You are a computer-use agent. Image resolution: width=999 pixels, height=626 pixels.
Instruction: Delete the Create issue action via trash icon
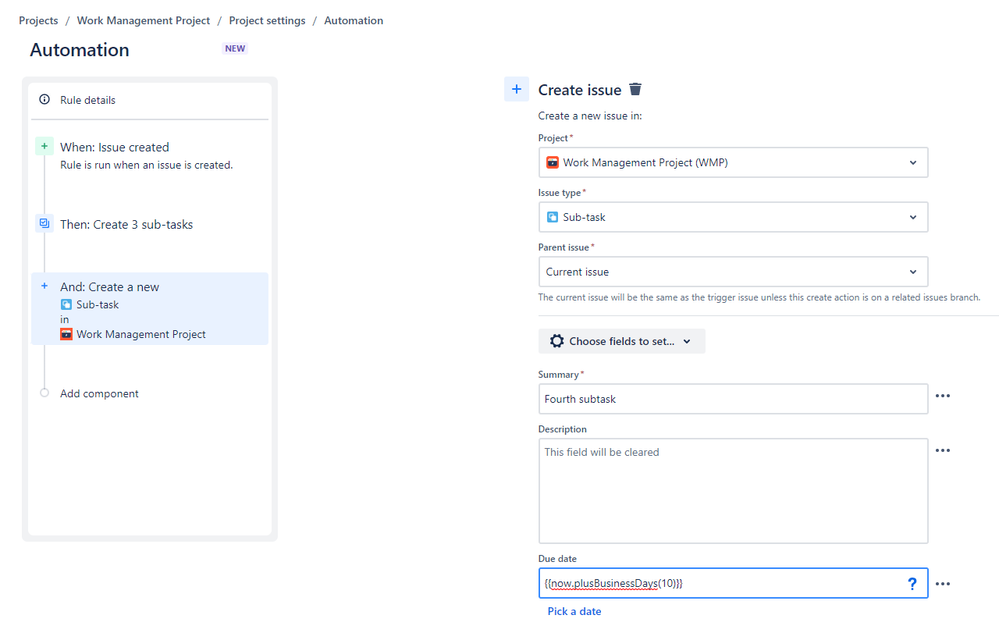pyautogui.click(x=635, y=89)
